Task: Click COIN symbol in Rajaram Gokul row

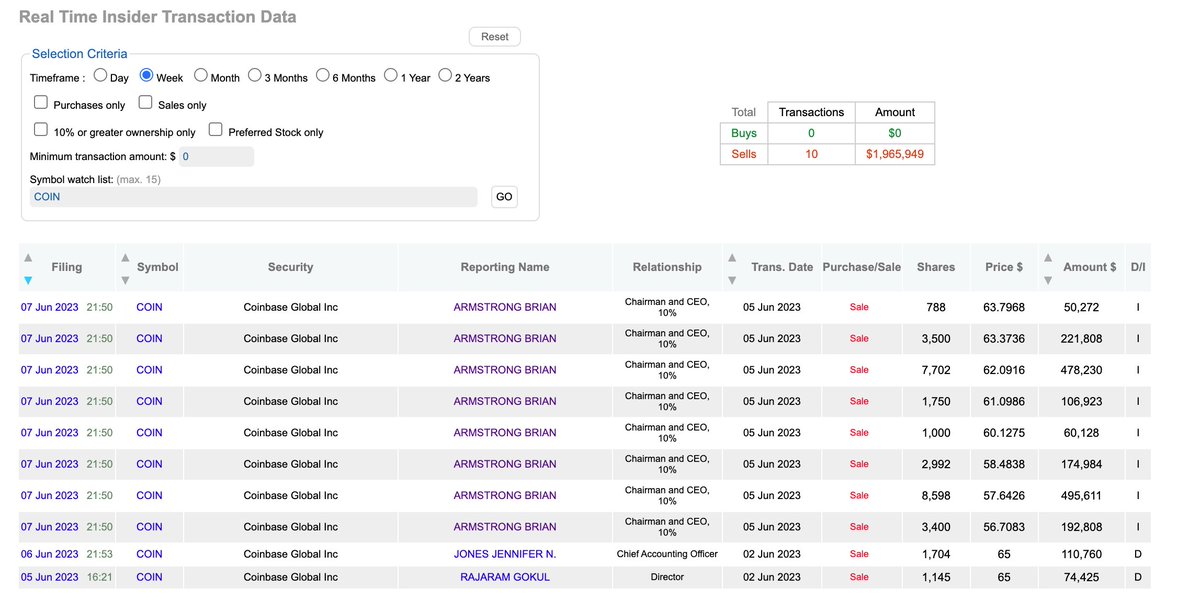Action: click(x=149, y=577)
